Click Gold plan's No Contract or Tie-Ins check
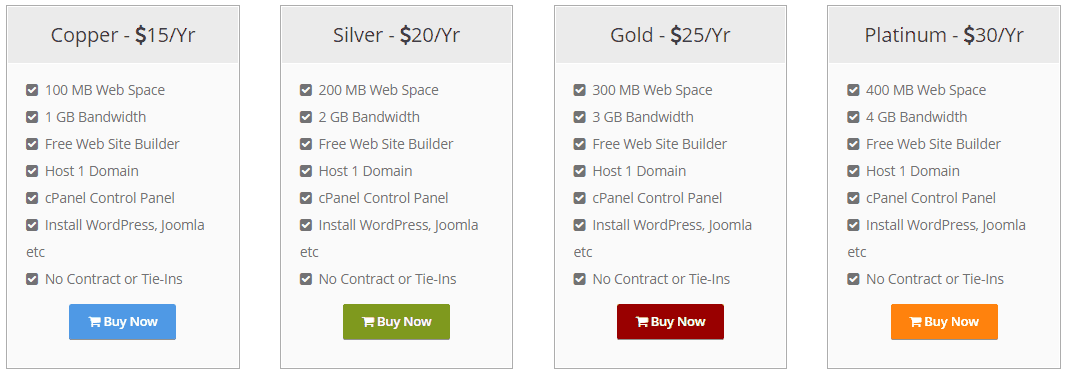The width and height of the screenshot is (1069, 373). coord(579,279)
